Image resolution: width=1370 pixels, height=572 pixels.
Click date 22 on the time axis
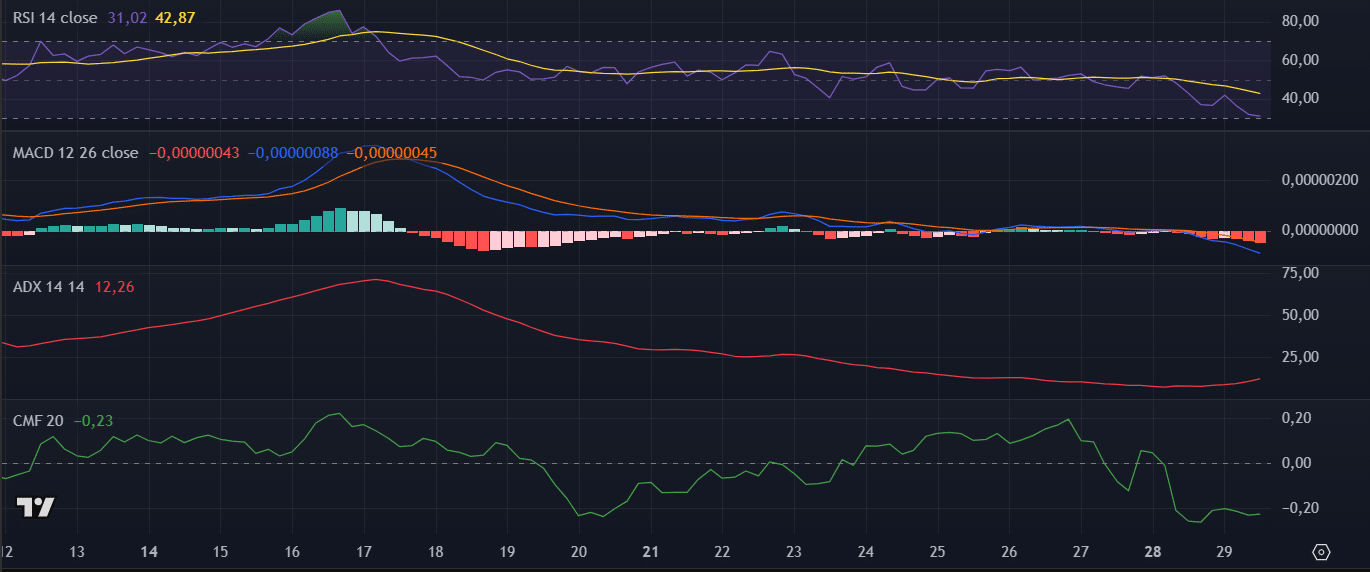click(x=722, y=552)
